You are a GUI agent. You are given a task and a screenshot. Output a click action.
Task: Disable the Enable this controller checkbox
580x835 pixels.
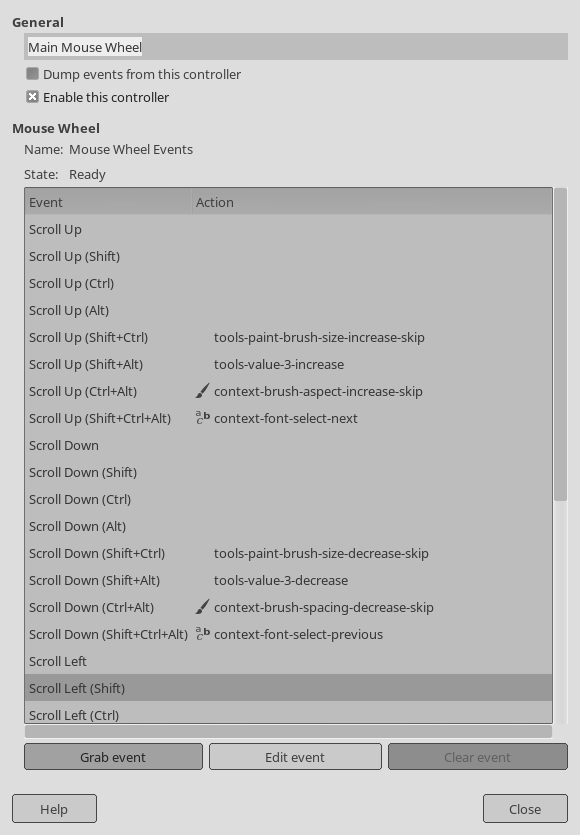pyautogui.click(x=32, y=97)
